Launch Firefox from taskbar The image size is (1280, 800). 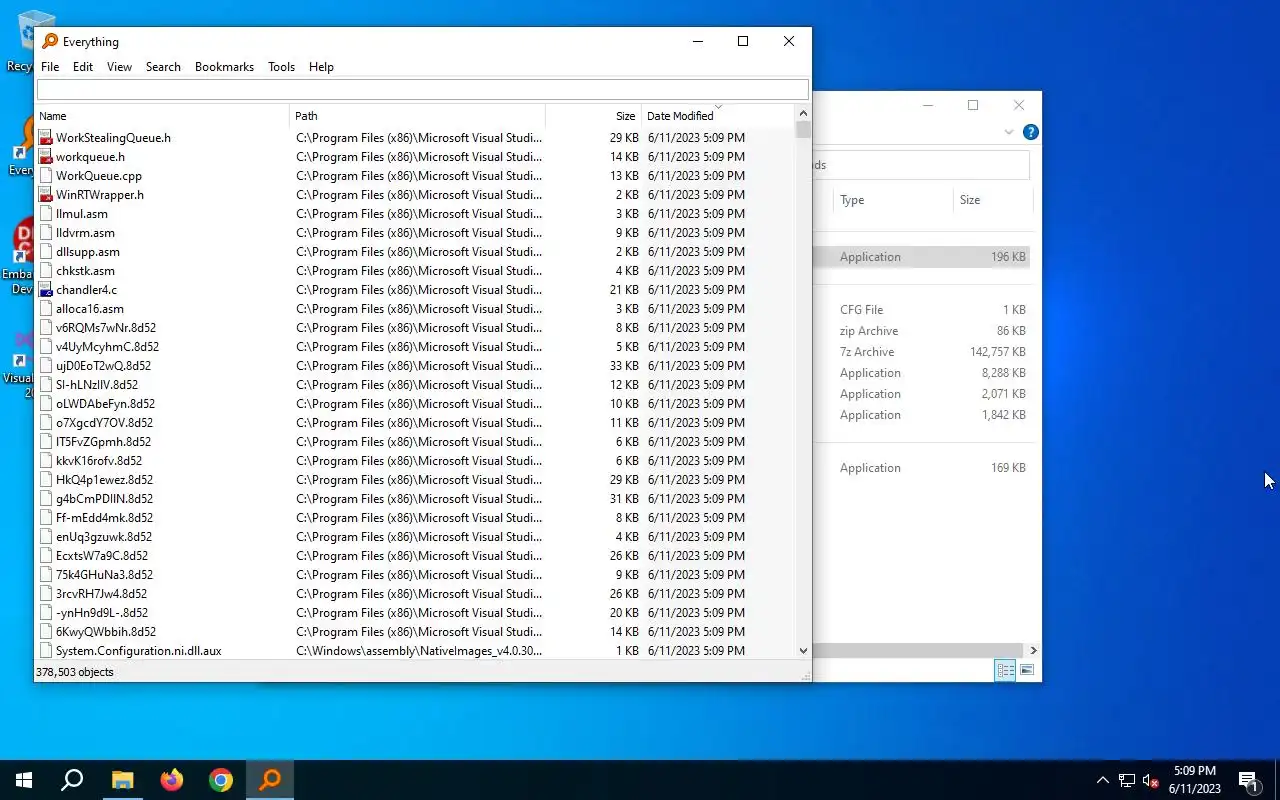(x=172, y=780)
